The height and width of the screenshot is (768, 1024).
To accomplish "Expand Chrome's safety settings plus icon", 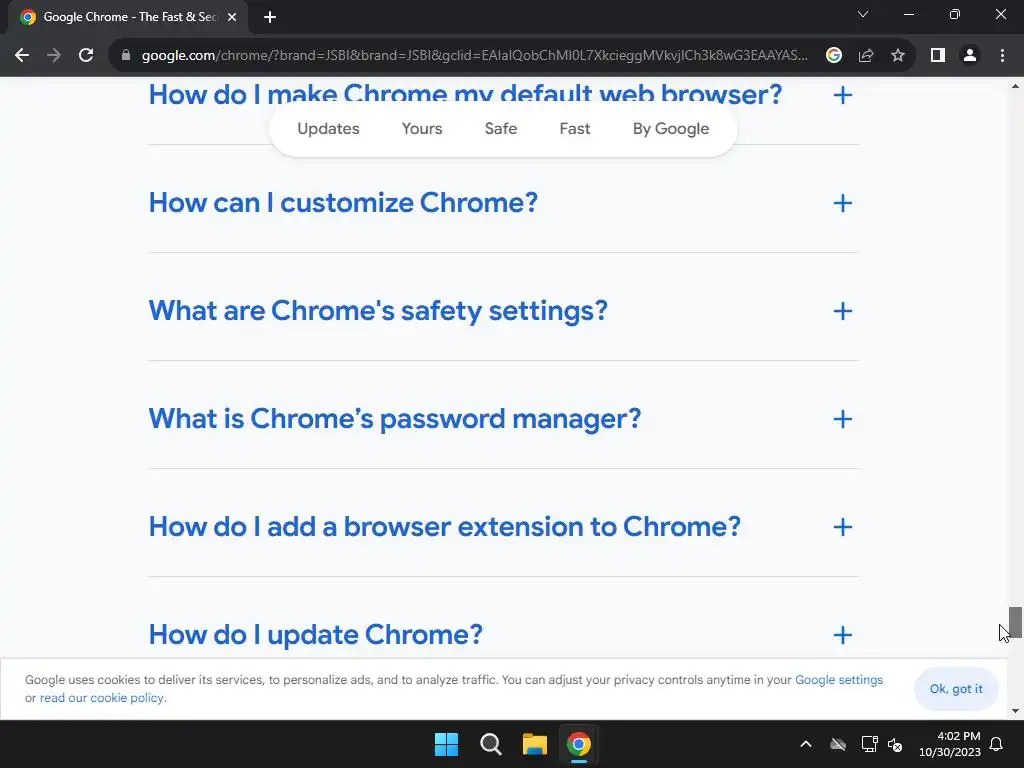I will (842, 311).
